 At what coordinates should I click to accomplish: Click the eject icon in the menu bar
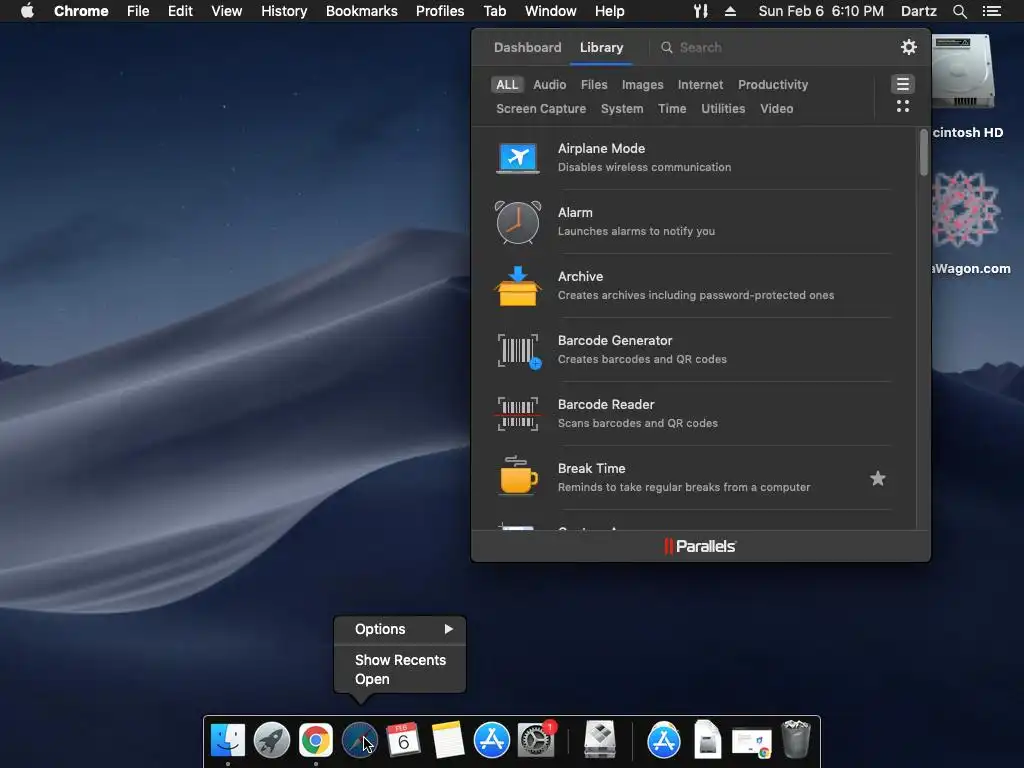[x=731, y=11]
